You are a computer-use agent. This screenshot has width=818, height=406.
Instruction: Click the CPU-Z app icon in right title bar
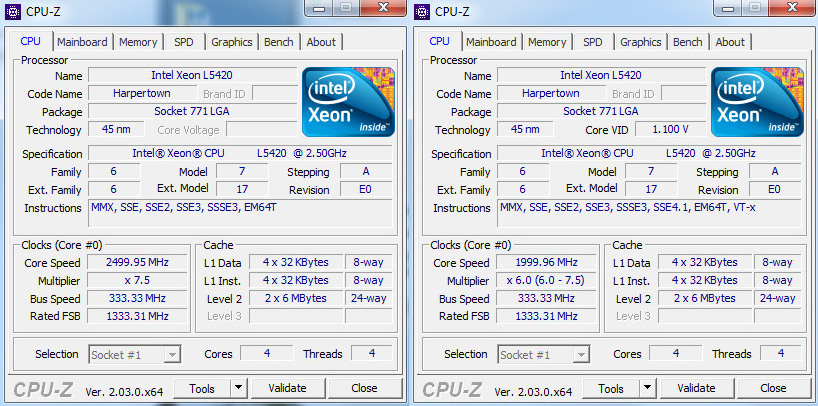pyautogui.click(x=422, y=11)
